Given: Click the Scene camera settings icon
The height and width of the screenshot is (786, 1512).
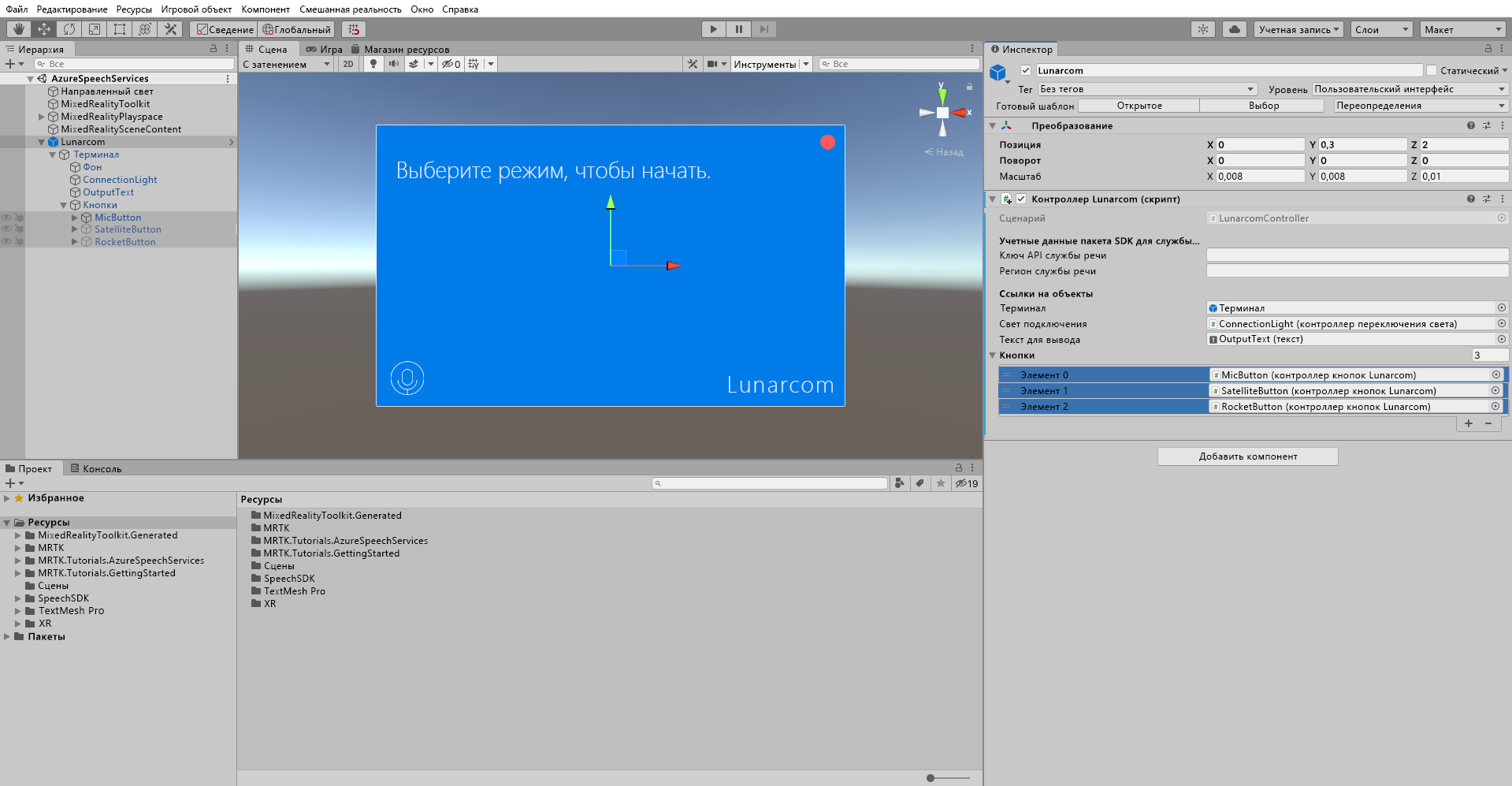Looking at the screenshot, I should point(712,64).
